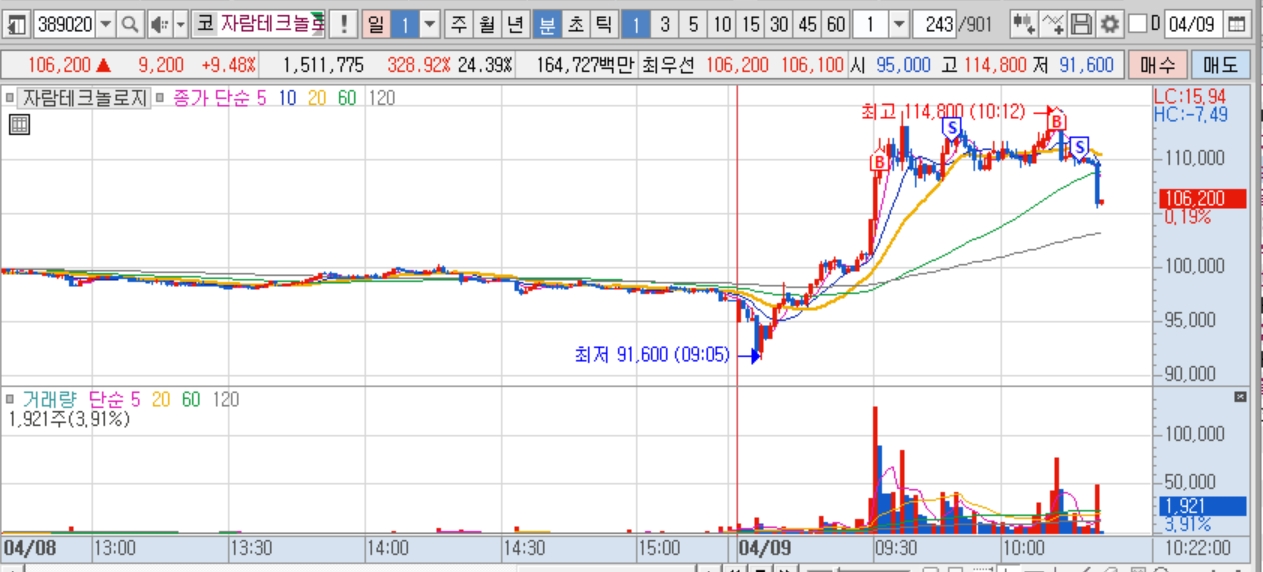Select the 분 (minute) chart period
This screenshot has height=572, width=1263.
coord(547,23)
